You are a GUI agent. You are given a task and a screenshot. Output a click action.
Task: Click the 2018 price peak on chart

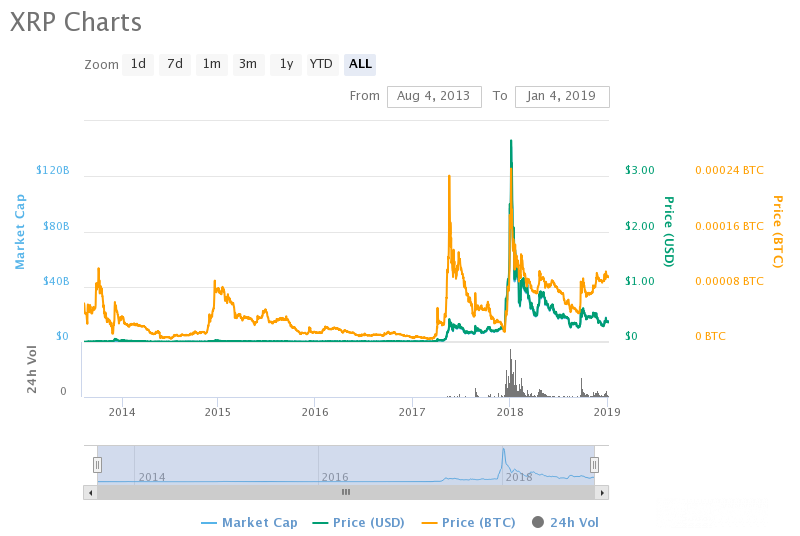click(x=511, y=142)
